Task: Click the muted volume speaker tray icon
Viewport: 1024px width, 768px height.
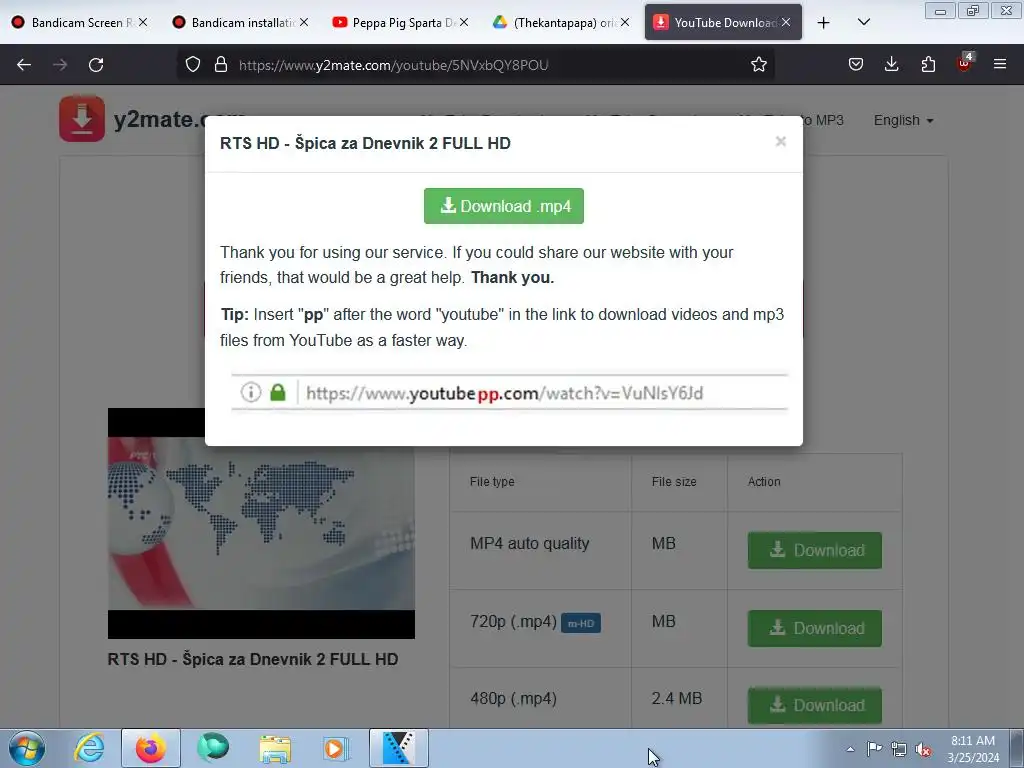Action: pos(923,749)
